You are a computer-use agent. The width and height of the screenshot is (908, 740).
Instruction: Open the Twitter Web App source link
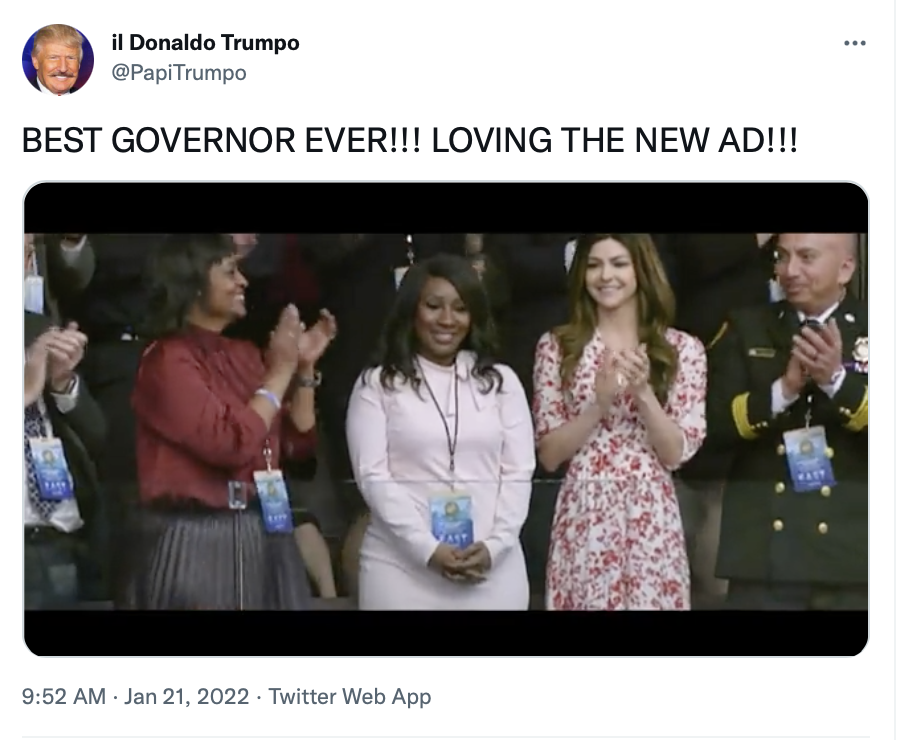tap(350, 696)
